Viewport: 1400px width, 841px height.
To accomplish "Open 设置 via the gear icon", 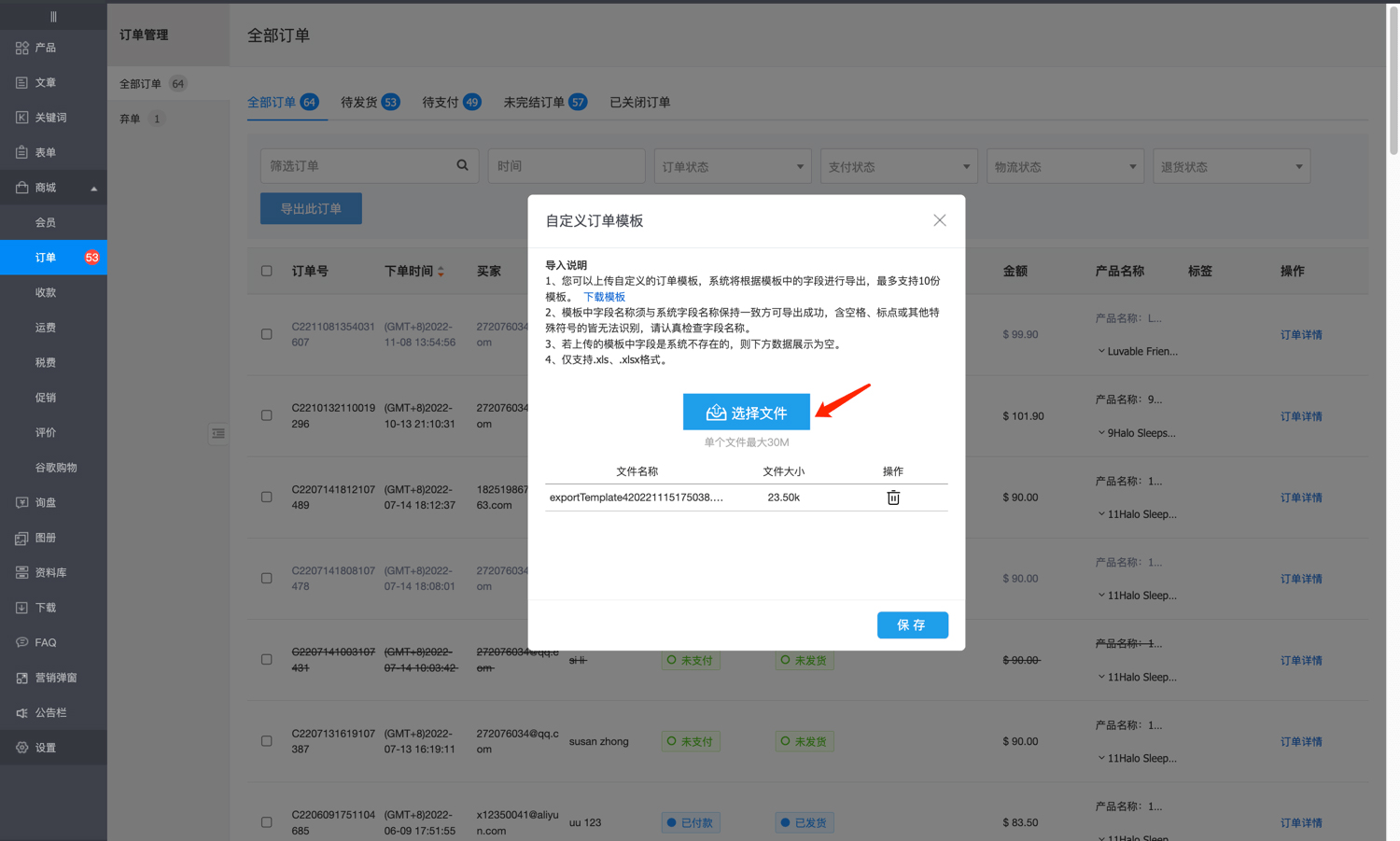I will click(21, 748).
